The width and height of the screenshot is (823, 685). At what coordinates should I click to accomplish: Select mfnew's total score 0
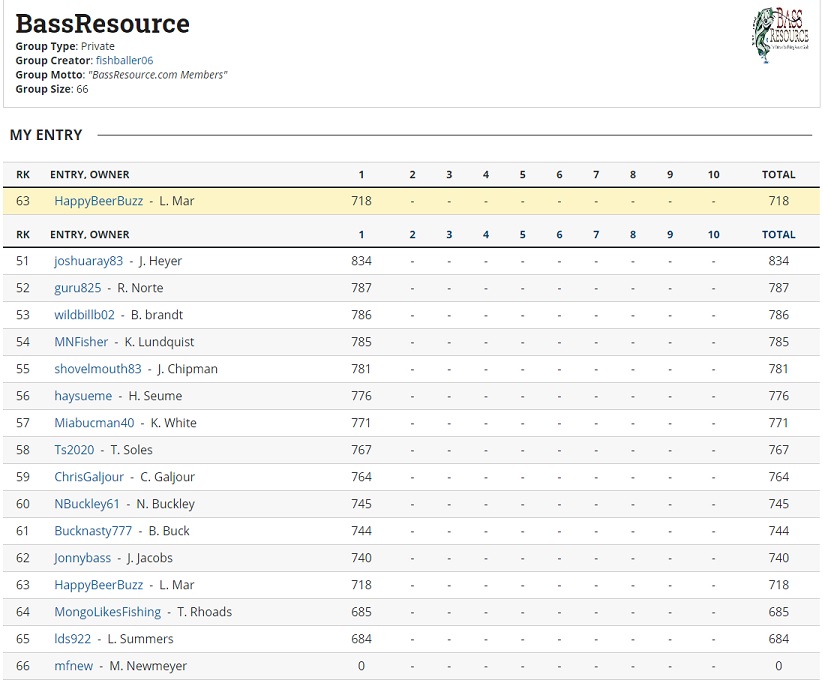pos(778,666)
